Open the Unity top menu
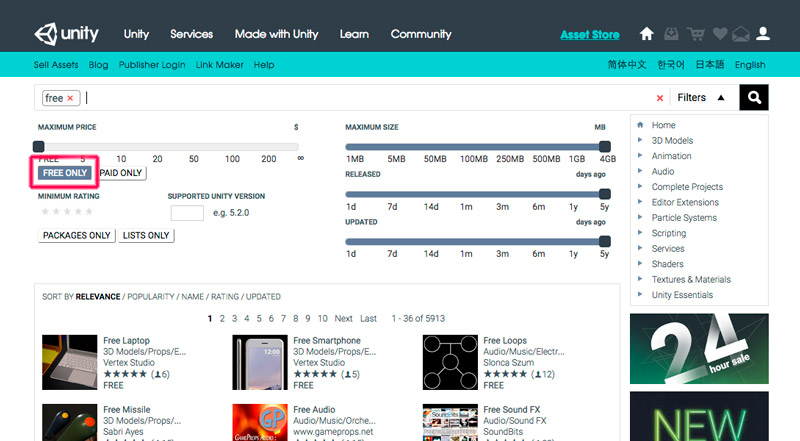The width and height of the screenshot is (800, 441). tap(136, 34)
